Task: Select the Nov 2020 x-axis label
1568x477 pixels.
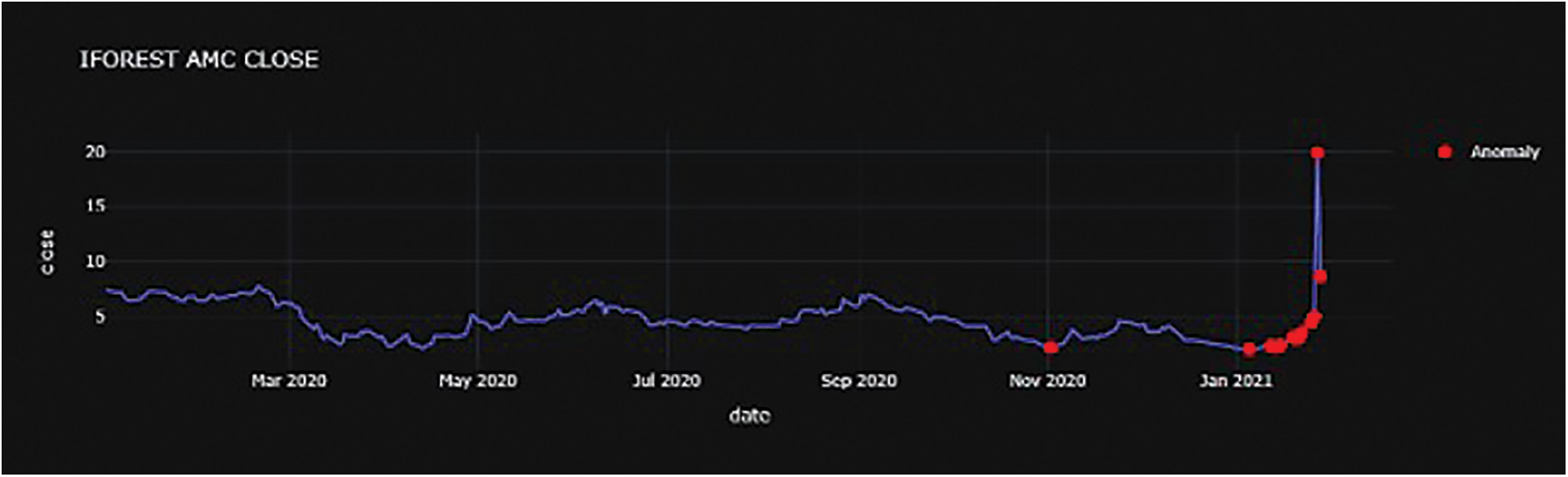Action: tap(1047, 380)
